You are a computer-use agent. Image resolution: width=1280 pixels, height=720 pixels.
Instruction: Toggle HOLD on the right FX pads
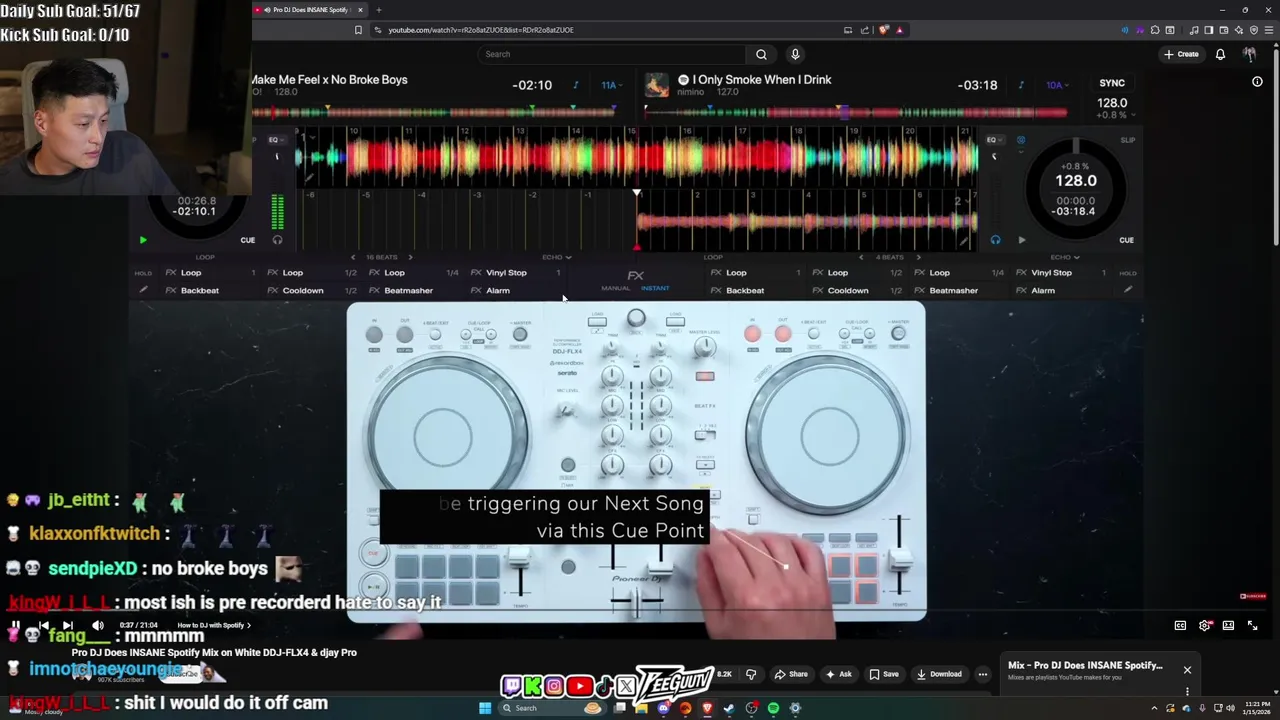1128,273
